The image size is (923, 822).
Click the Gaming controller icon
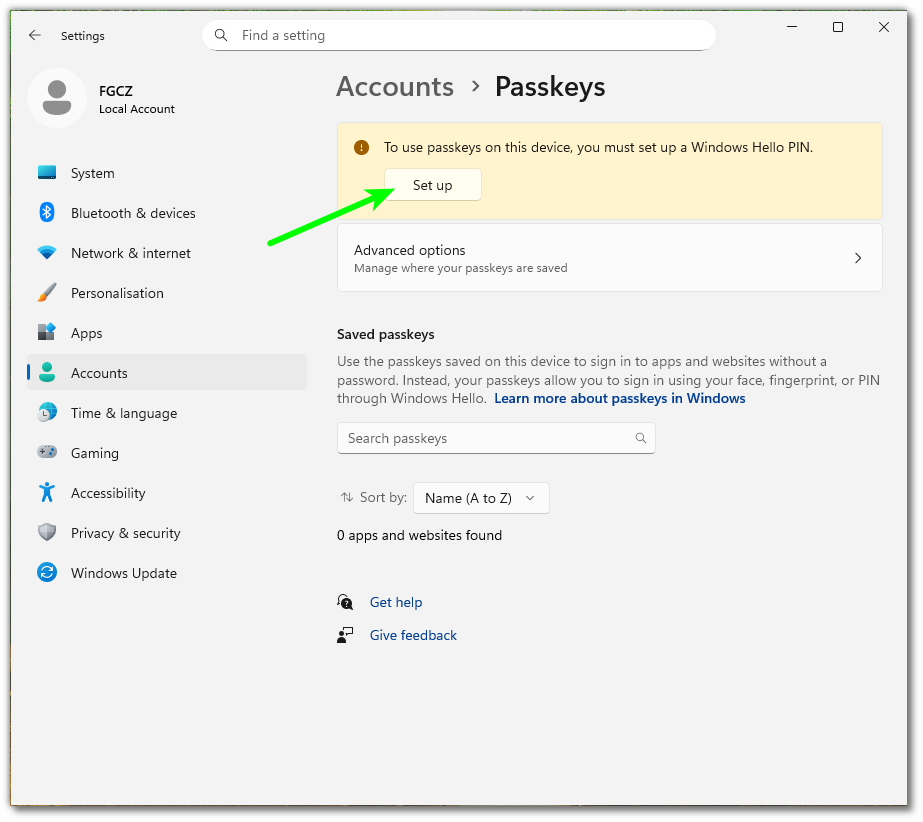pos(47,452)
